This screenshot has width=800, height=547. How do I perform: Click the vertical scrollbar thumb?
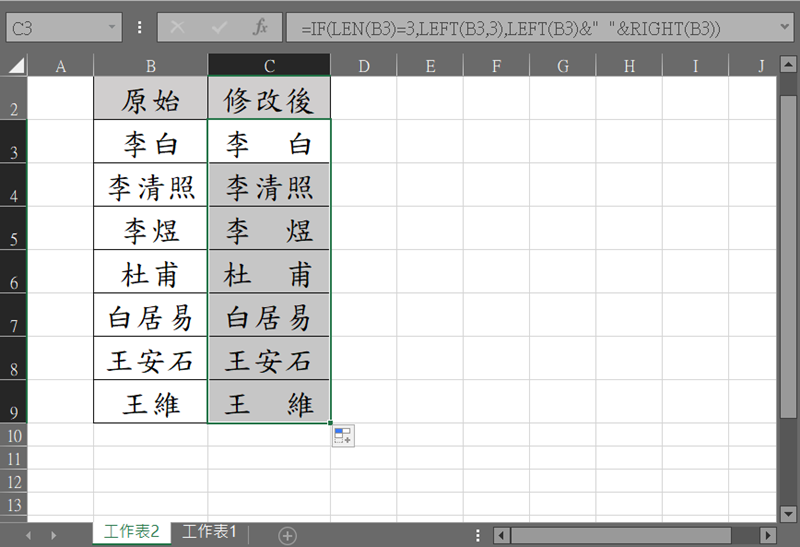click(x=788, y=258)
